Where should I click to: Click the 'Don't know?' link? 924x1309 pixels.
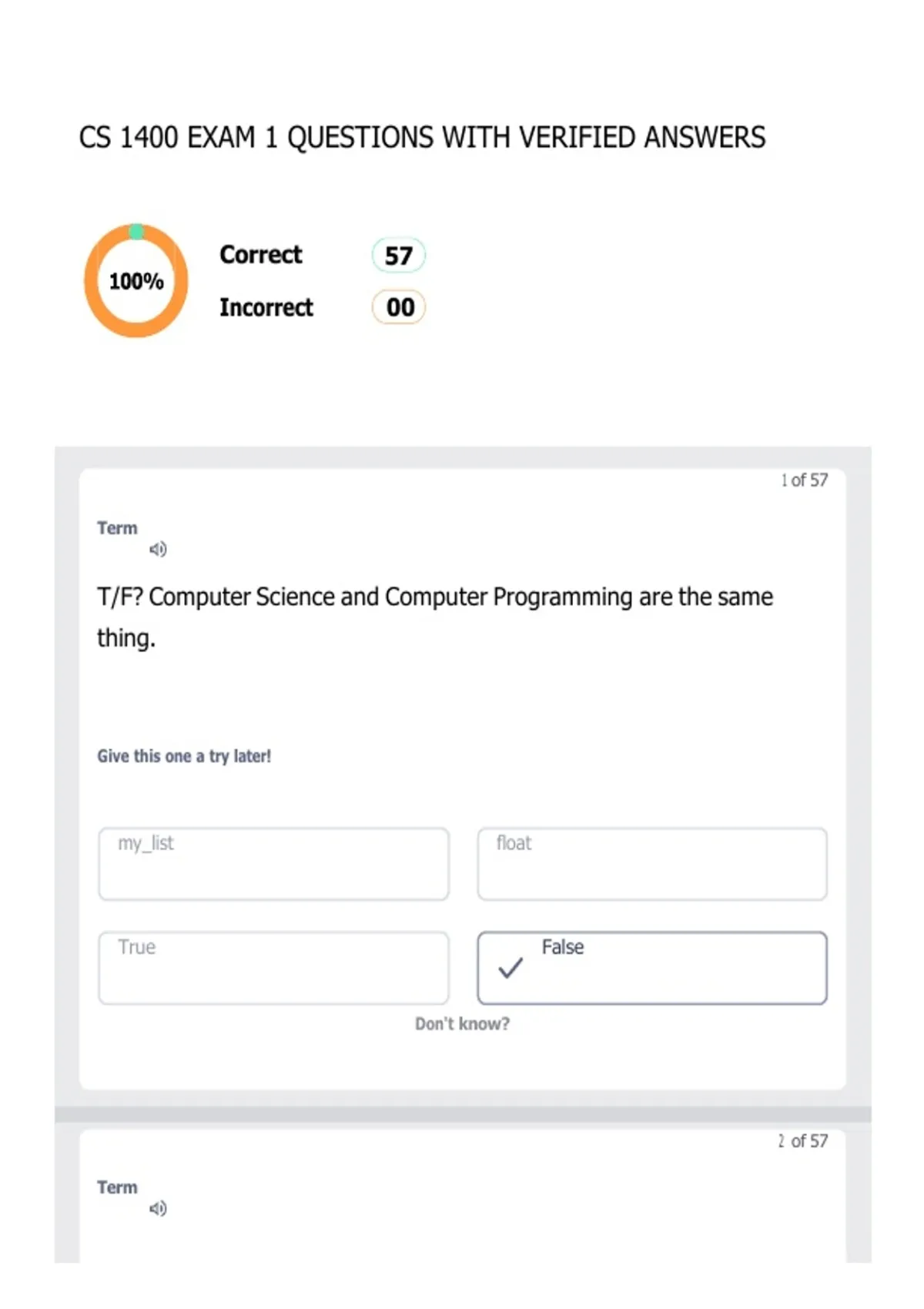pos(462,1024)
